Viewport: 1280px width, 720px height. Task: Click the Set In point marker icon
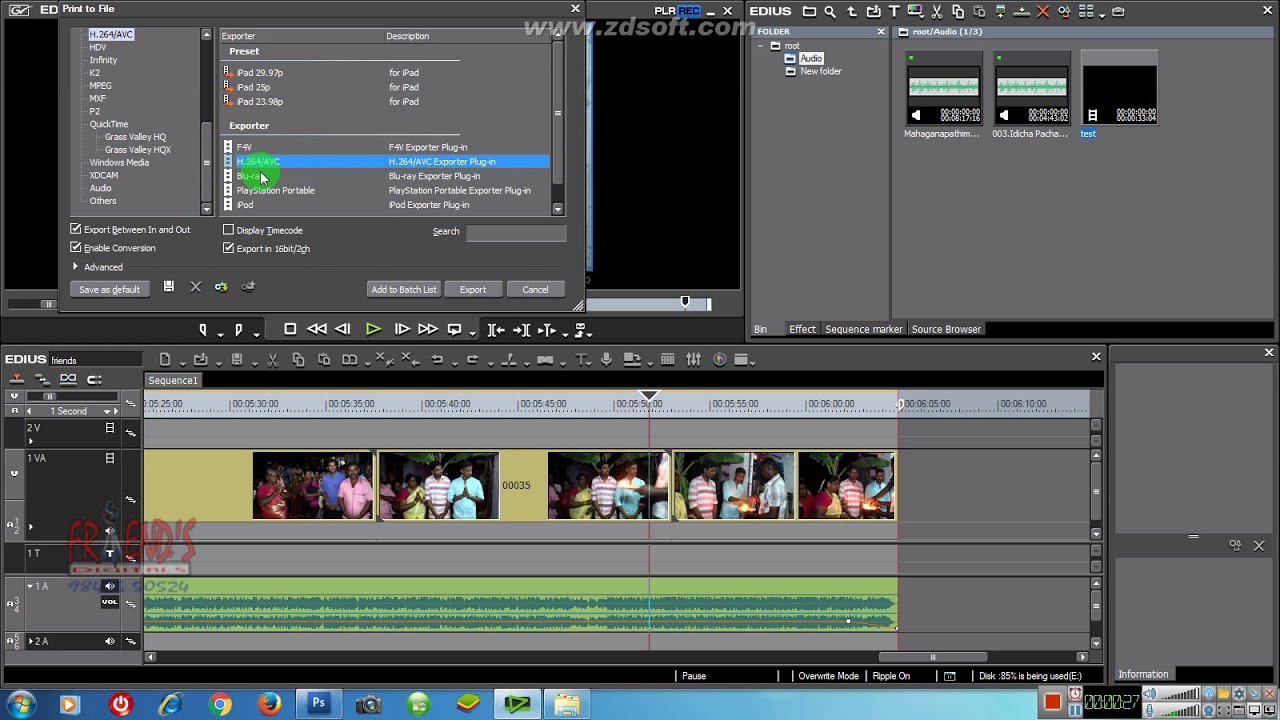203,329
